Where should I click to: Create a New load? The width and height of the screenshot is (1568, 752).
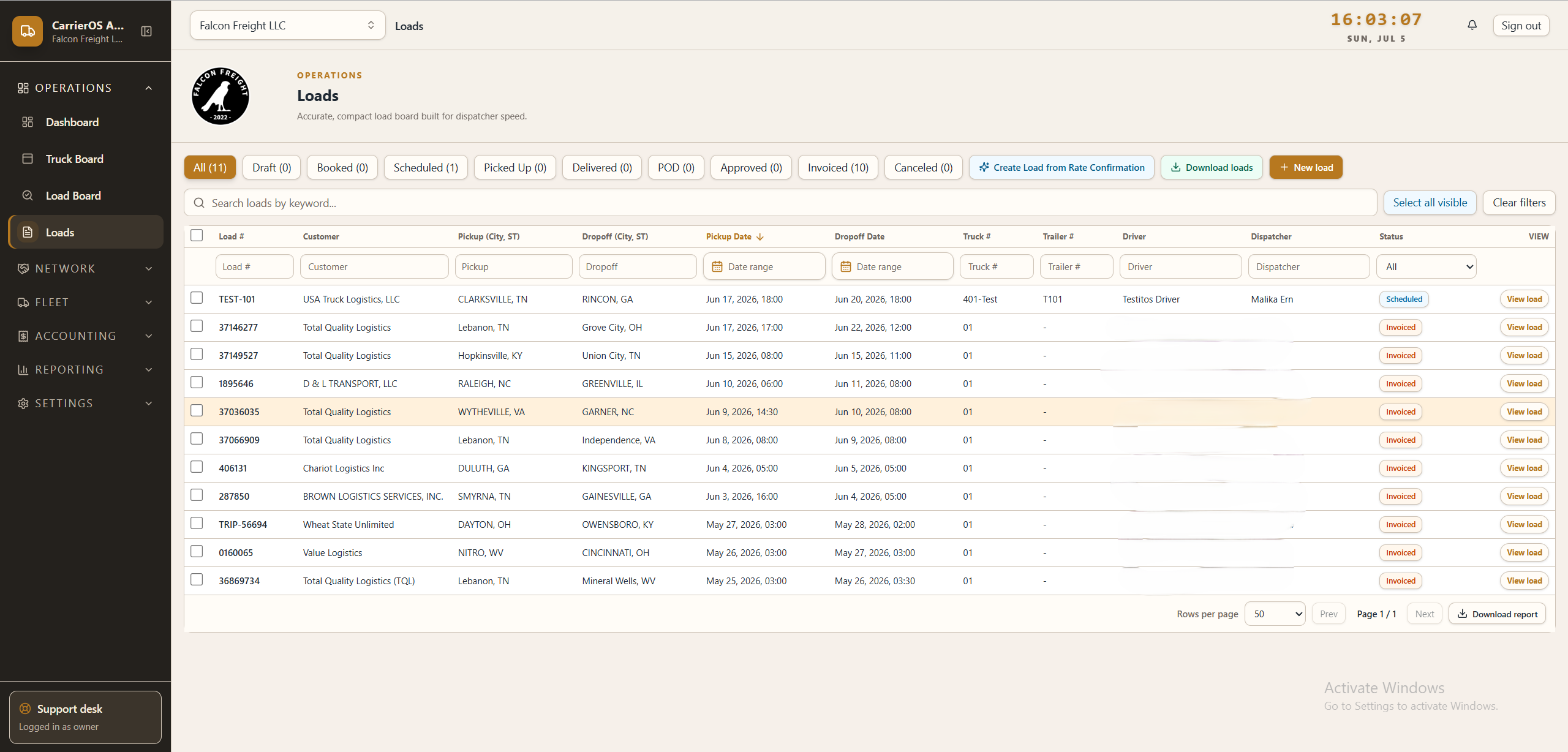click(x=1306, y=167)
